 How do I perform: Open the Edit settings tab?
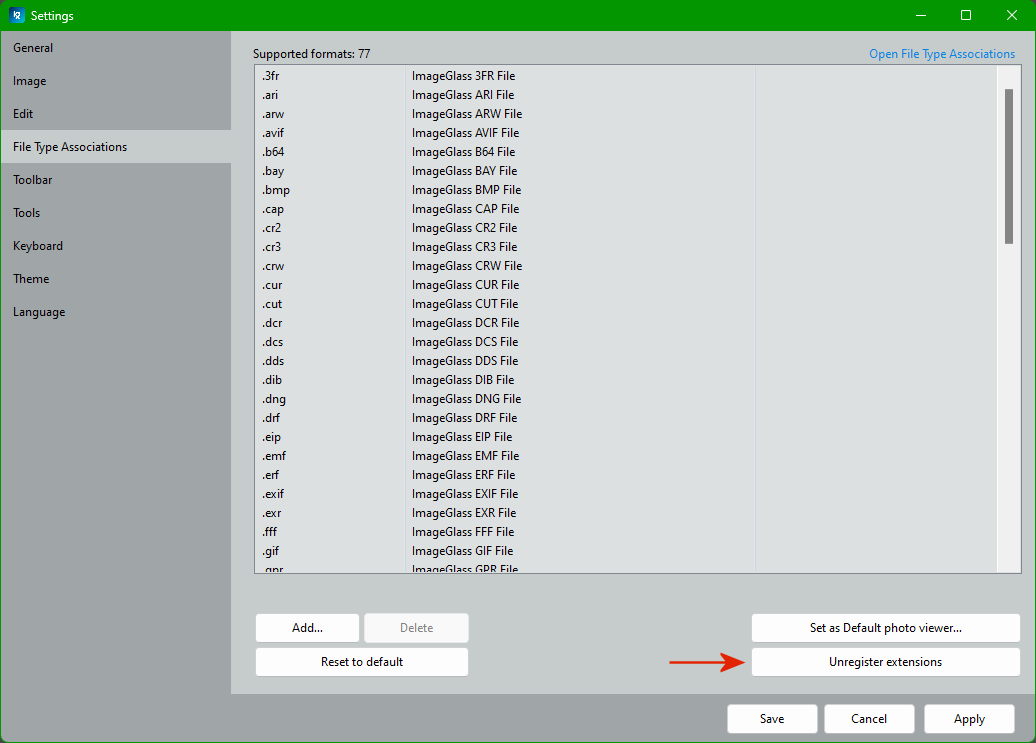click(116, 114)
